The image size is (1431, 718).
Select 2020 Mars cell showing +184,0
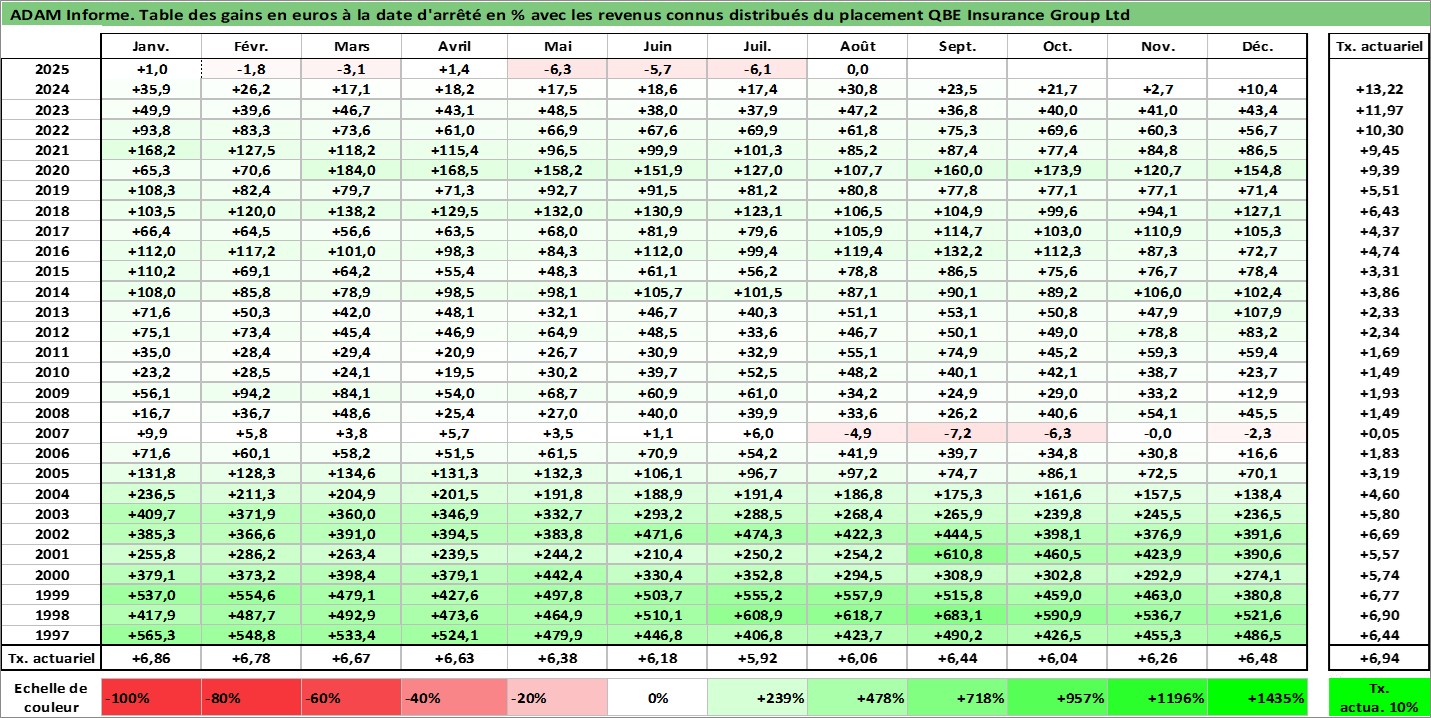(x=353, y=171)
